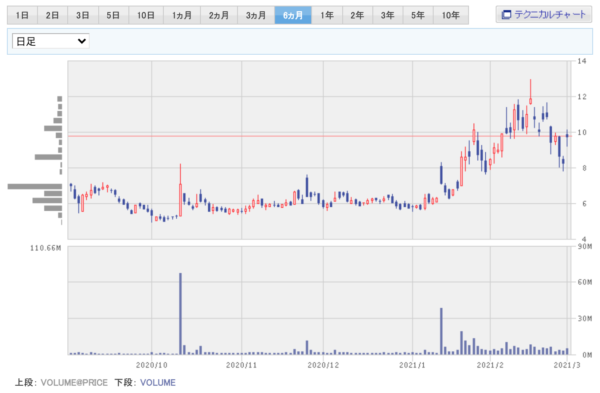This screenshot has width=600, height=393.
Task: Click the 110.66M volume label
Action: 46,248
